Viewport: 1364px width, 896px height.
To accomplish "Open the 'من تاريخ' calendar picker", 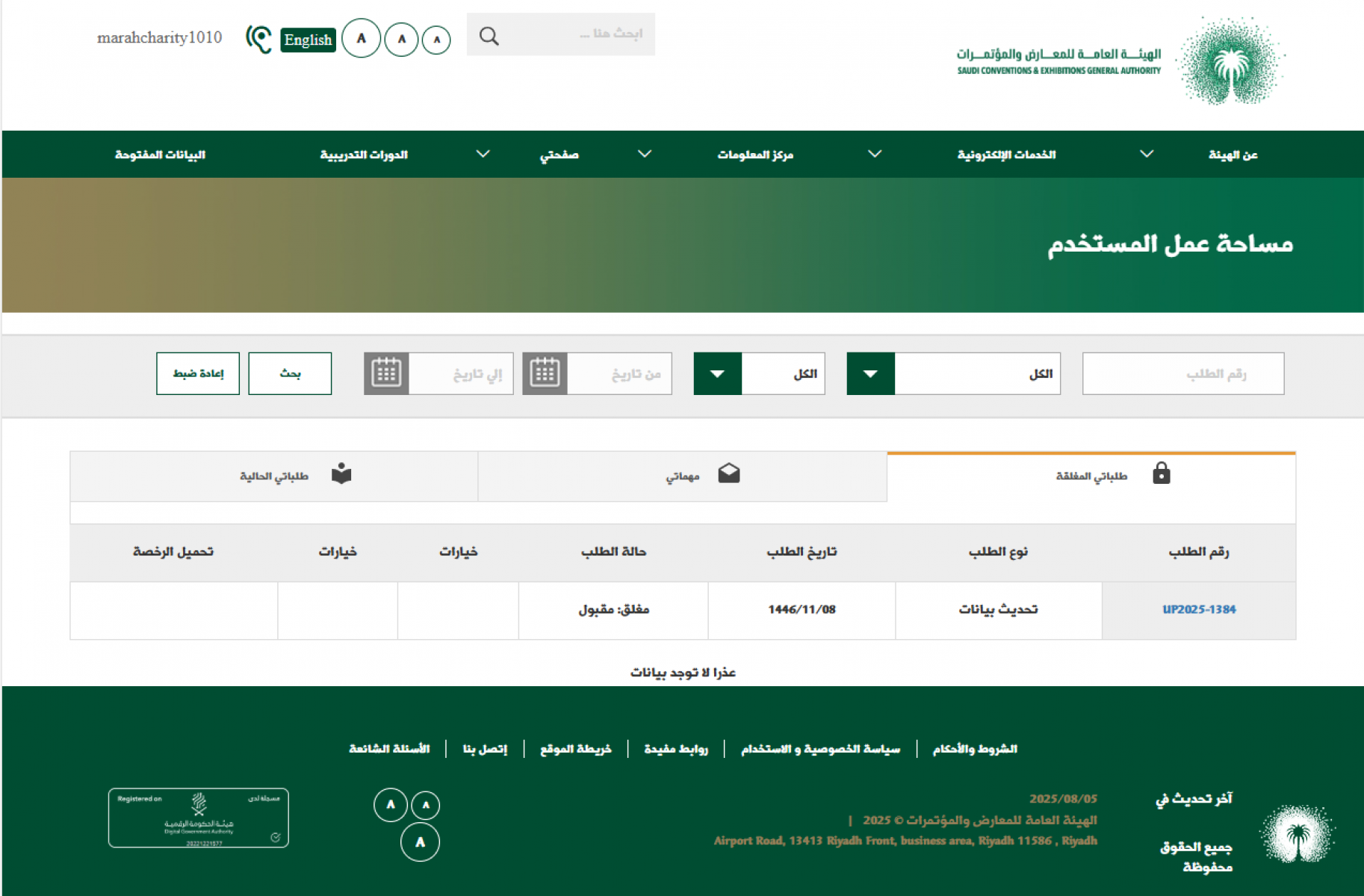I will [x=545, y=373].
